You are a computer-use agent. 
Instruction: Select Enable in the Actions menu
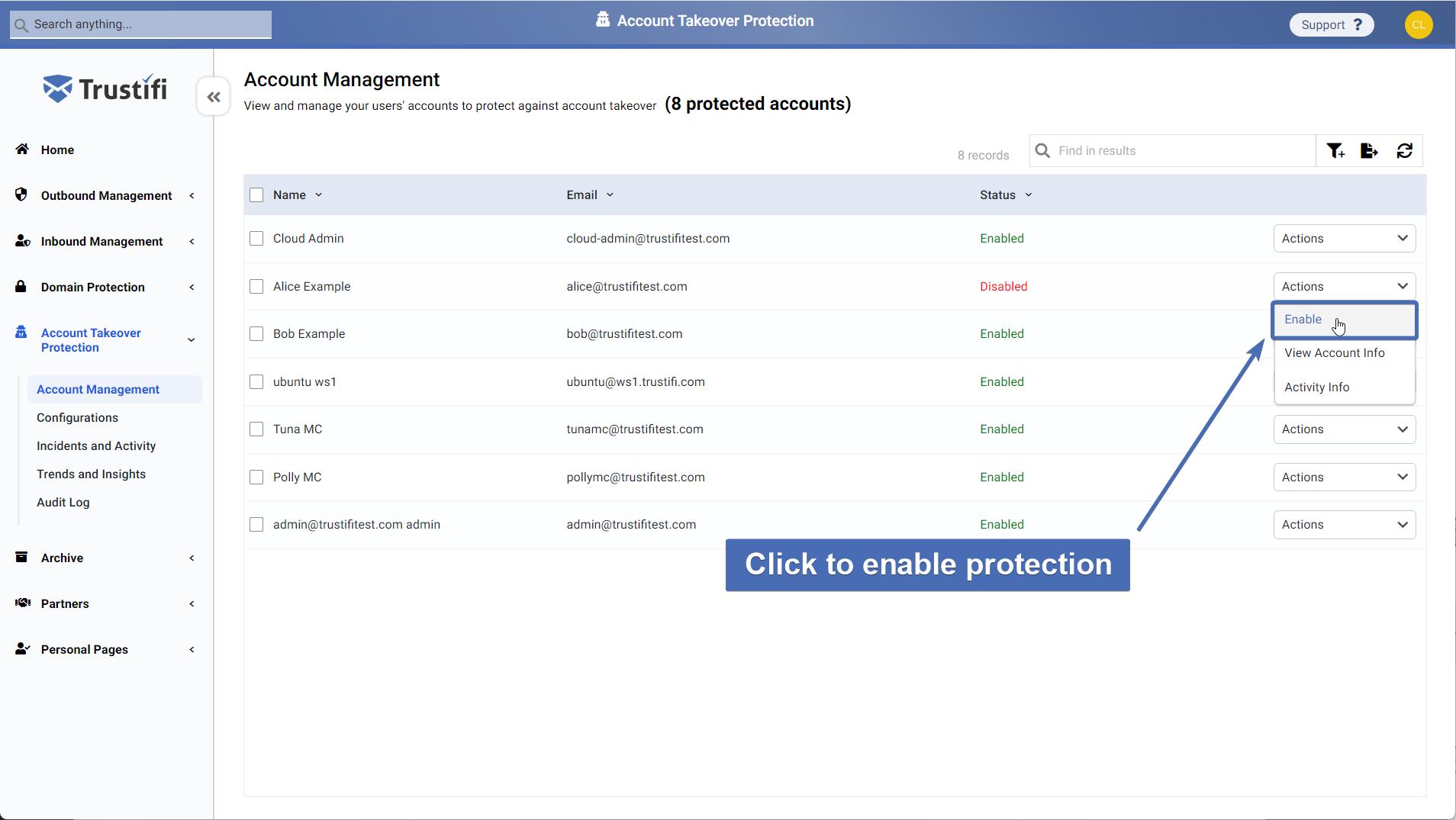1345,320
